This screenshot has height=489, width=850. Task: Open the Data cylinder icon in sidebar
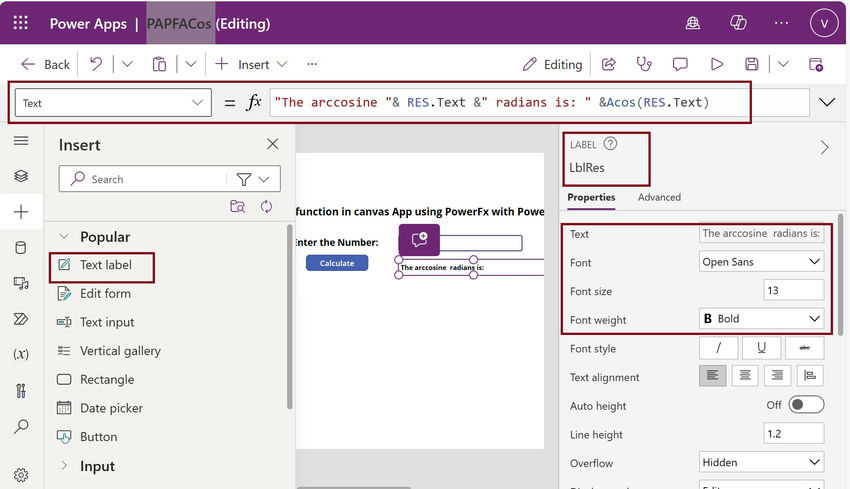pos(21,248)
